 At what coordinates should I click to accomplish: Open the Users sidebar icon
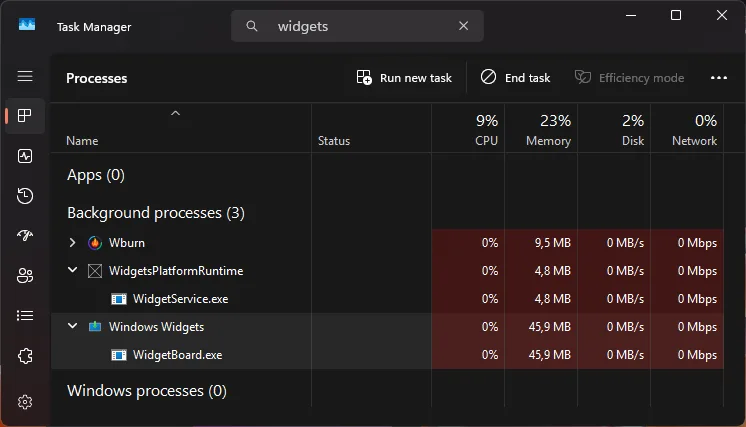[25, 275]
